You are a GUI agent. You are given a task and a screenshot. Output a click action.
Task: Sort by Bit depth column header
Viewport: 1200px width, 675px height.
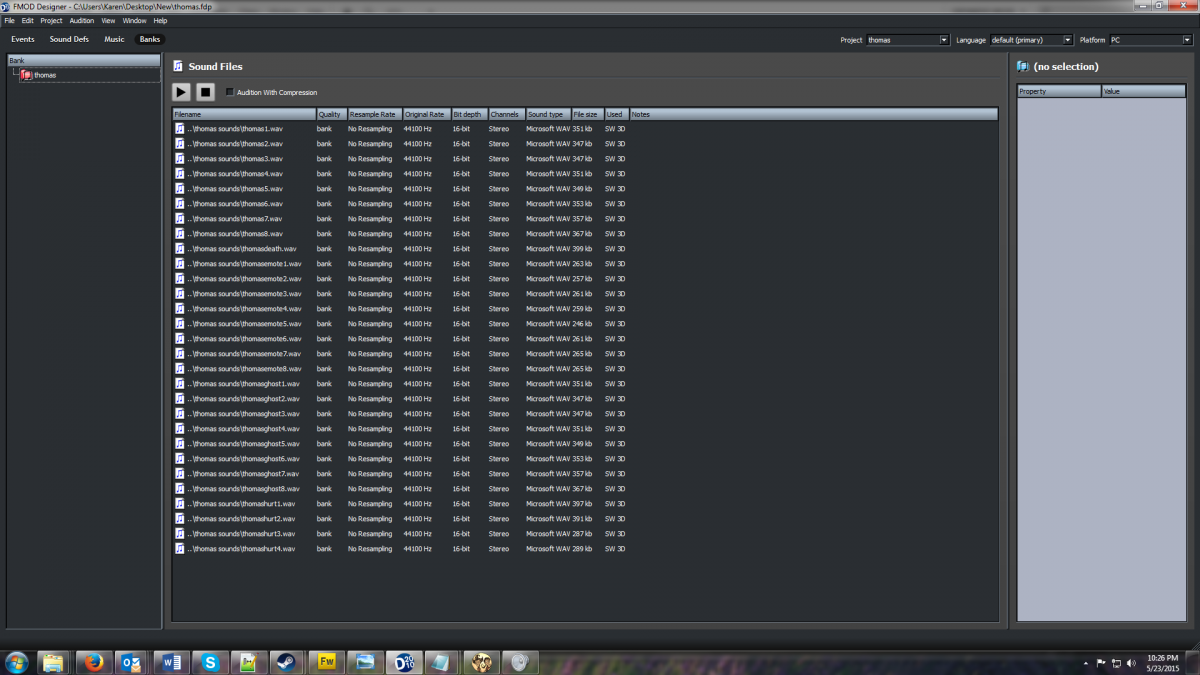[469, 114]
